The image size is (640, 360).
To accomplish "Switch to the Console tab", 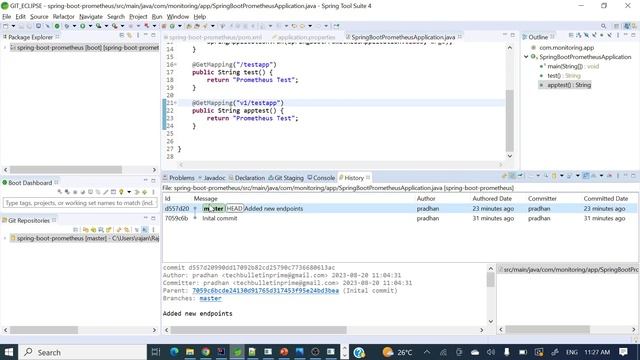I will pos(321,178).
